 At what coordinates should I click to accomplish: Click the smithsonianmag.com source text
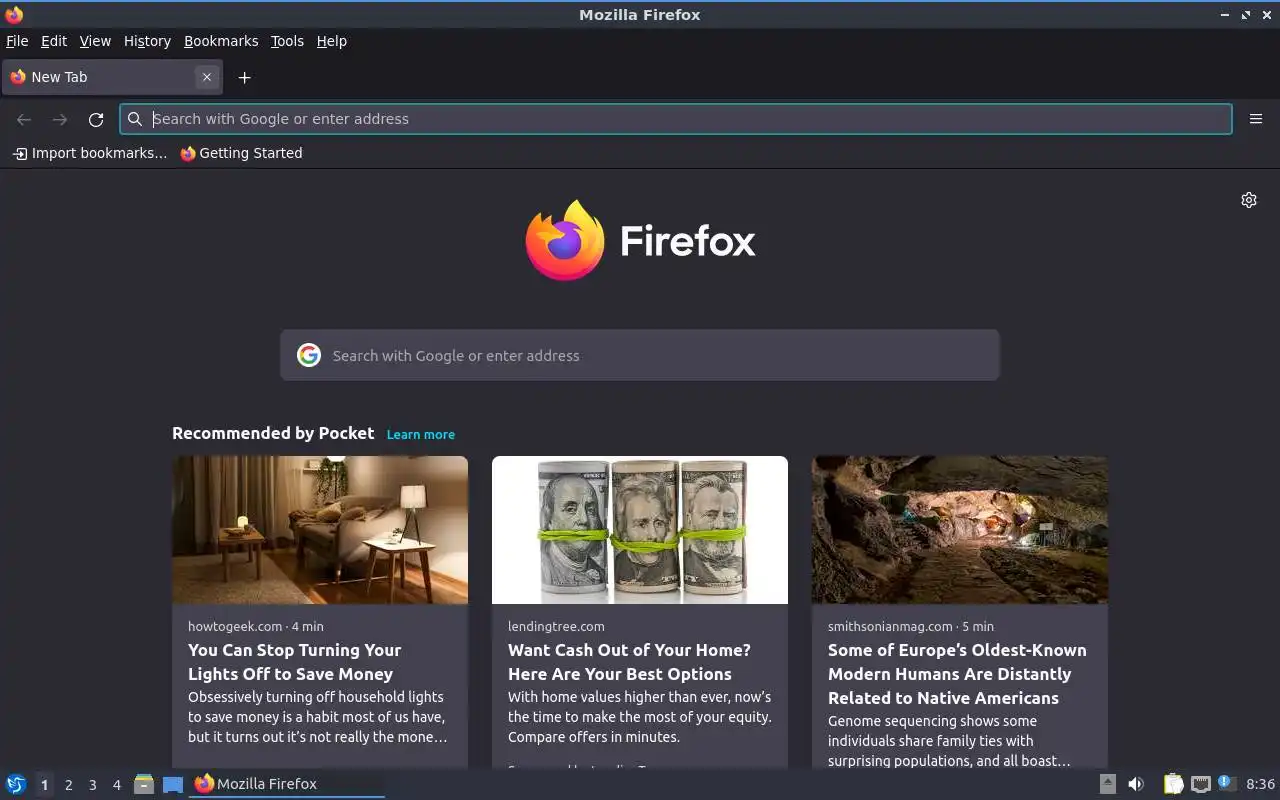coord(890,626)
